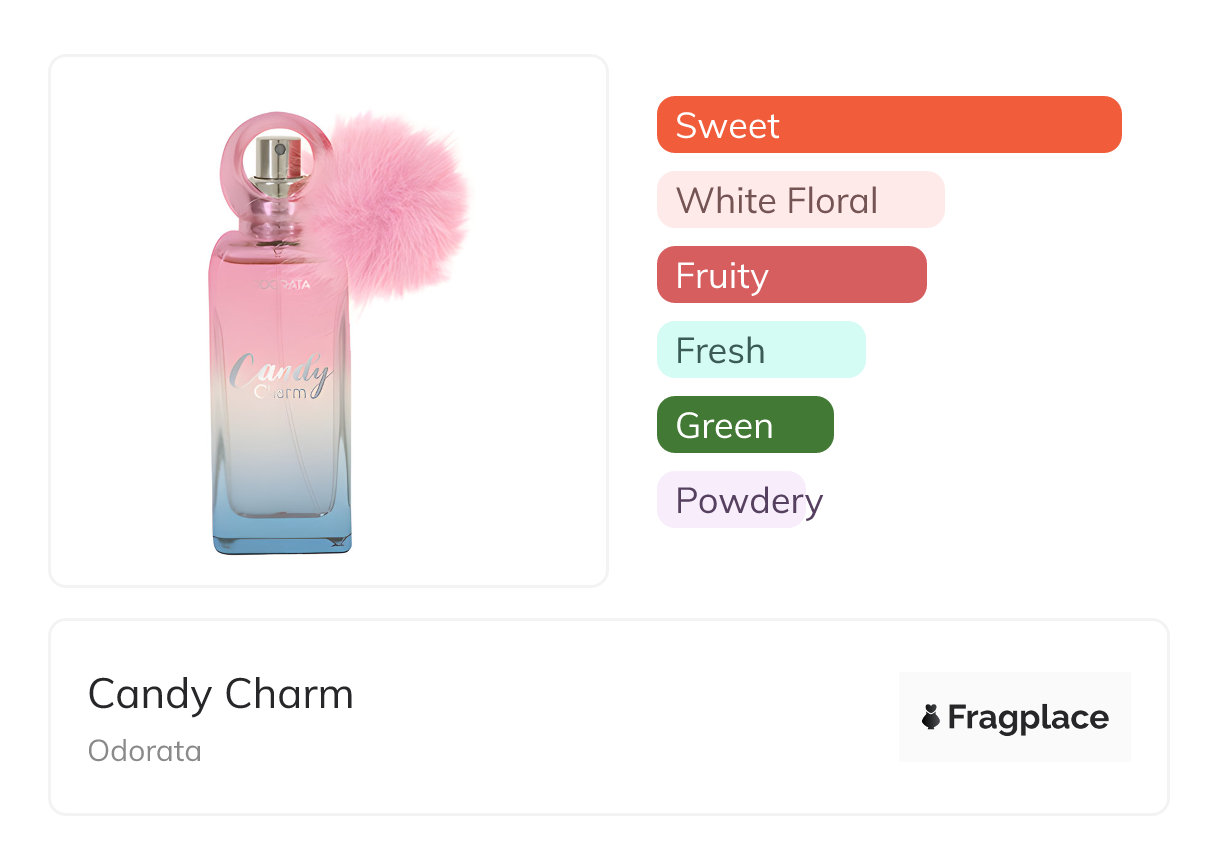1218x864 pixels.
Task: Pick the Fresh accord bar
Action: (760, 350)
